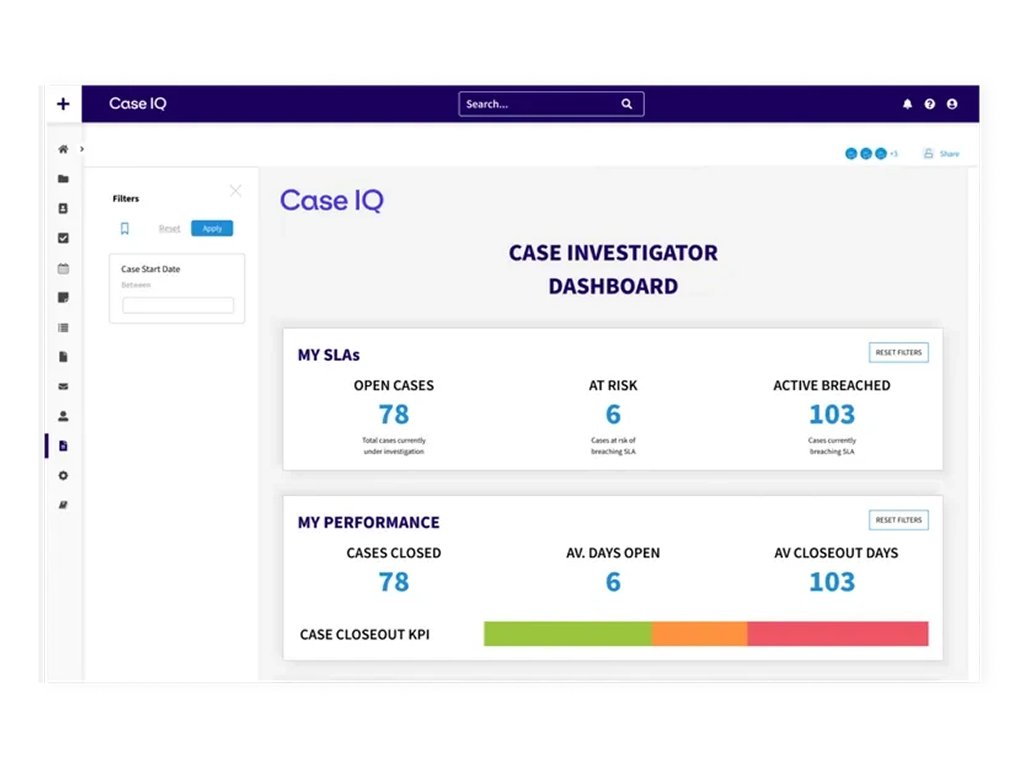The image size is (1024, 768).
Task: Open the person profile sidebar icon
Action: (x=63, y=416)
